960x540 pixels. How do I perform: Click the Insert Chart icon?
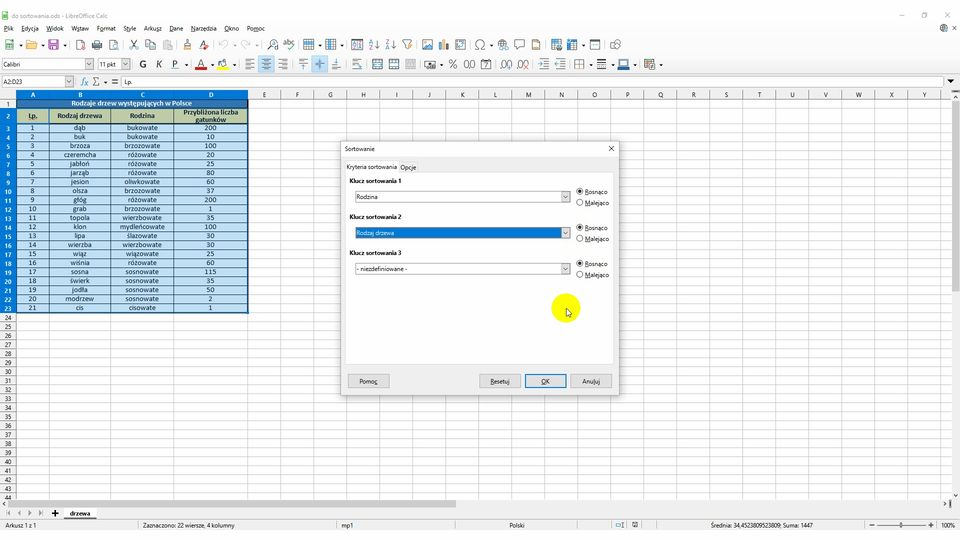[x=443, y=45]
